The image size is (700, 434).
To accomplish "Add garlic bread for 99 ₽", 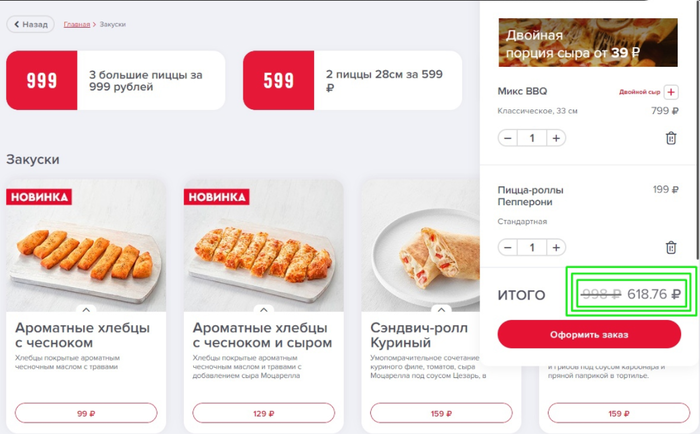I will pos(86,413).
